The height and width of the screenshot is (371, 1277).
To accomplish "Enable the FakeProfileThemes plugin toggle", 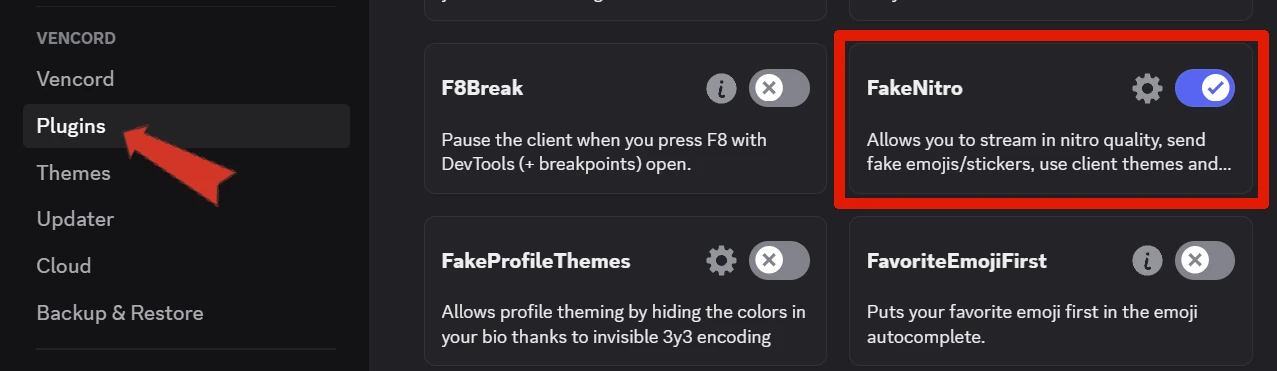I will click(x=779, y=261).
